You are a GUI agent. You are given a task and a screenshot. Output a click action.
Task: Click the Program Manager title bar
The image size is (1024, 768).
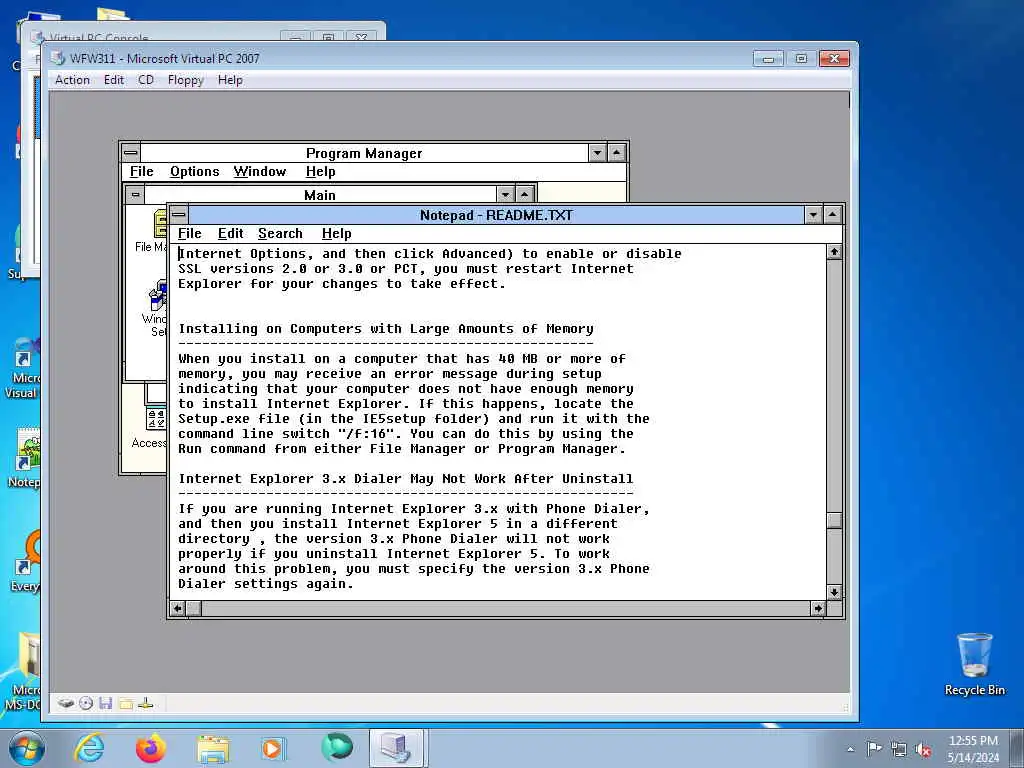pos(364,153)
